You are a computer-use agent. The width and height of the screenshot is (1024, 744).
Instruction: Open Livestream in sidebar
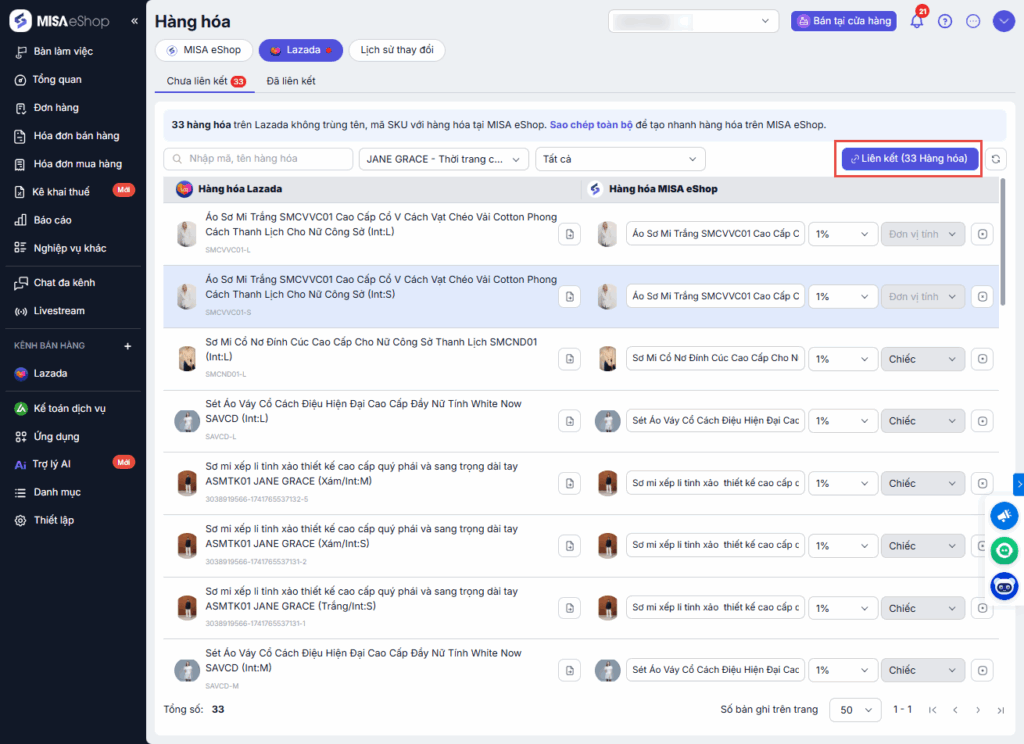59,311
